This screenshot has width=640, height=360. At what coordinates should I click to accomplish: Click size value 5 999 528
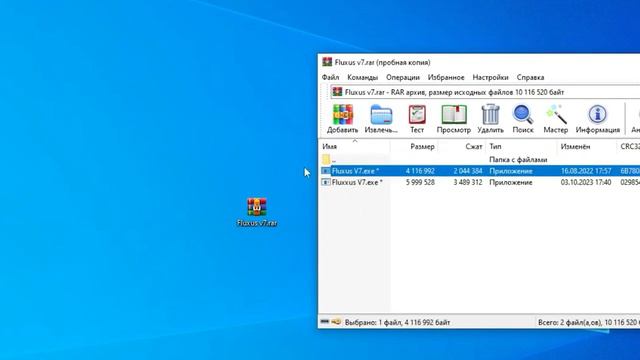coord(420,182)
